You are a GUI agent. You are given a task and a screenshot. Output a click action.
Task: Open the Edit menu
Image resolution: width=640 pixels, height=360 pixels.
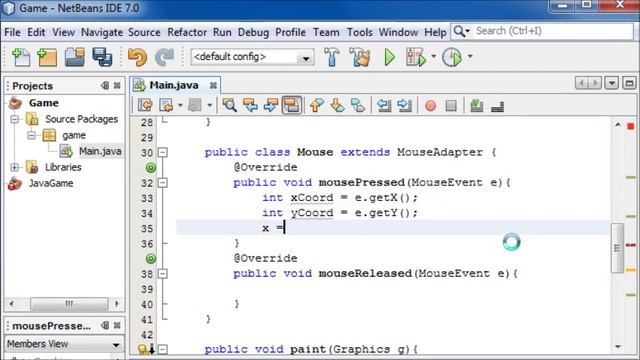coord(36,32)
